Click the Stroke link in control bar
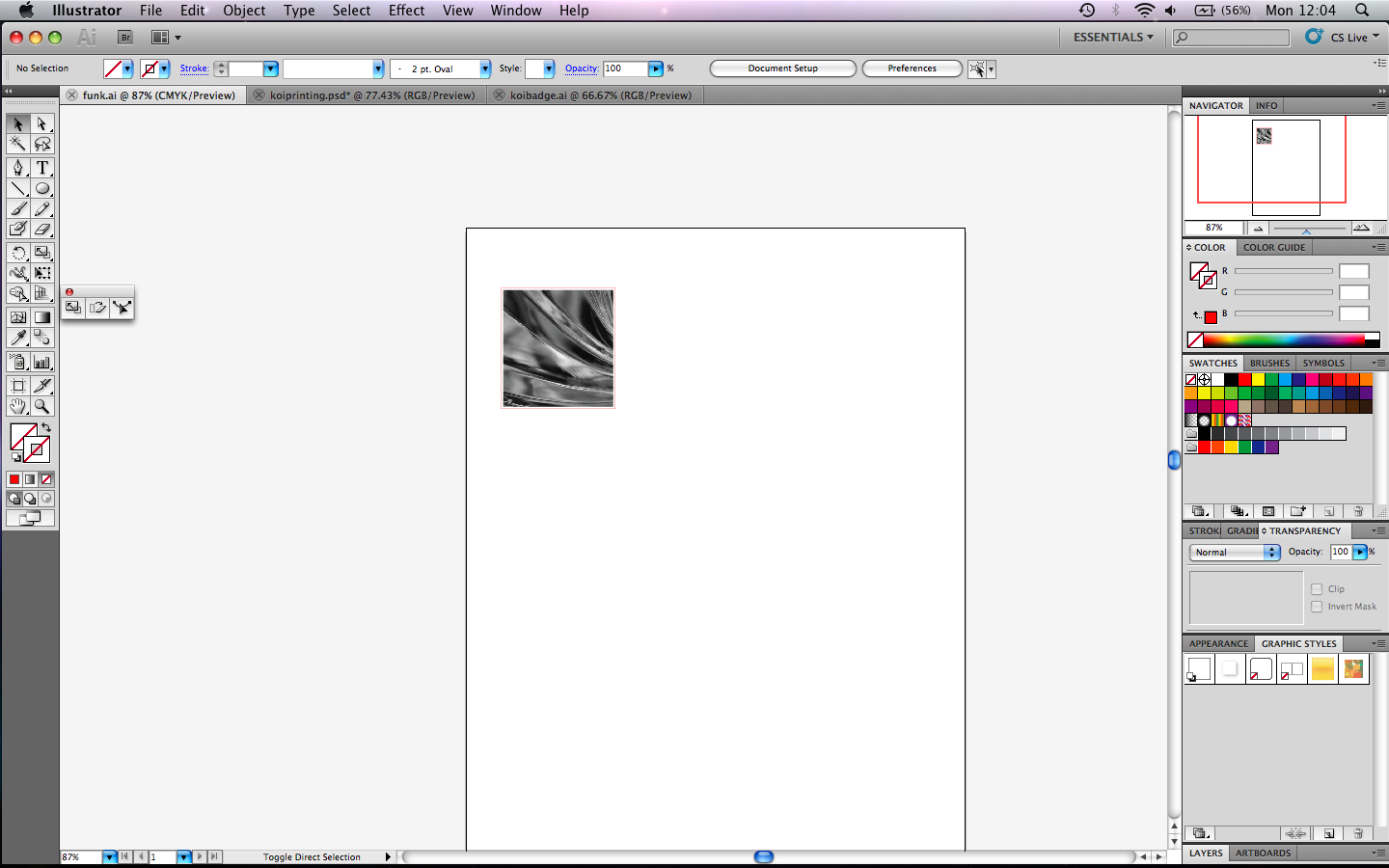Viewport: 1389px width, 868px height. [x=194, y=68]
